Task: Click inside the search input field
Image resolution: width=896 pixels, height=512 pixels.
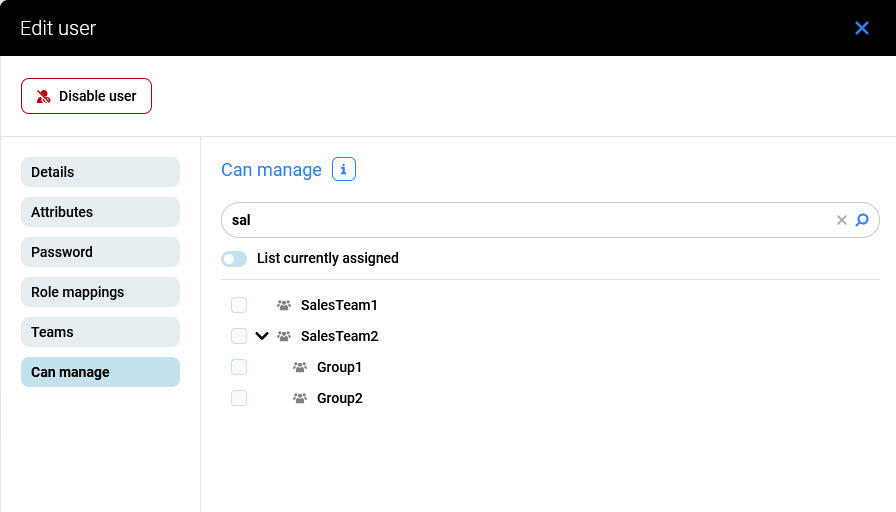Action: [520, 220]
